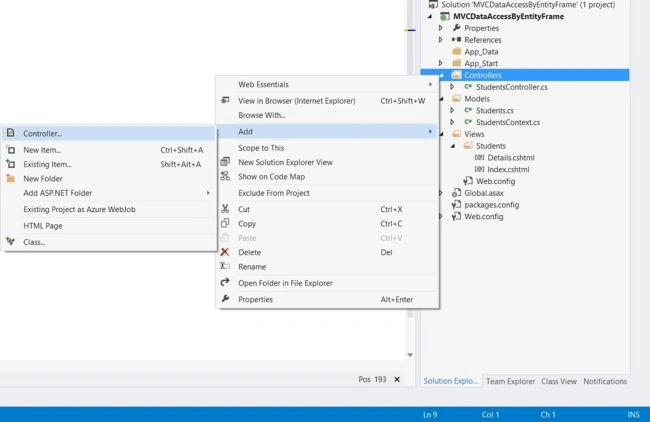Expand the App_Start folder
The image size is (650, 422).
(x=441, y=63)
